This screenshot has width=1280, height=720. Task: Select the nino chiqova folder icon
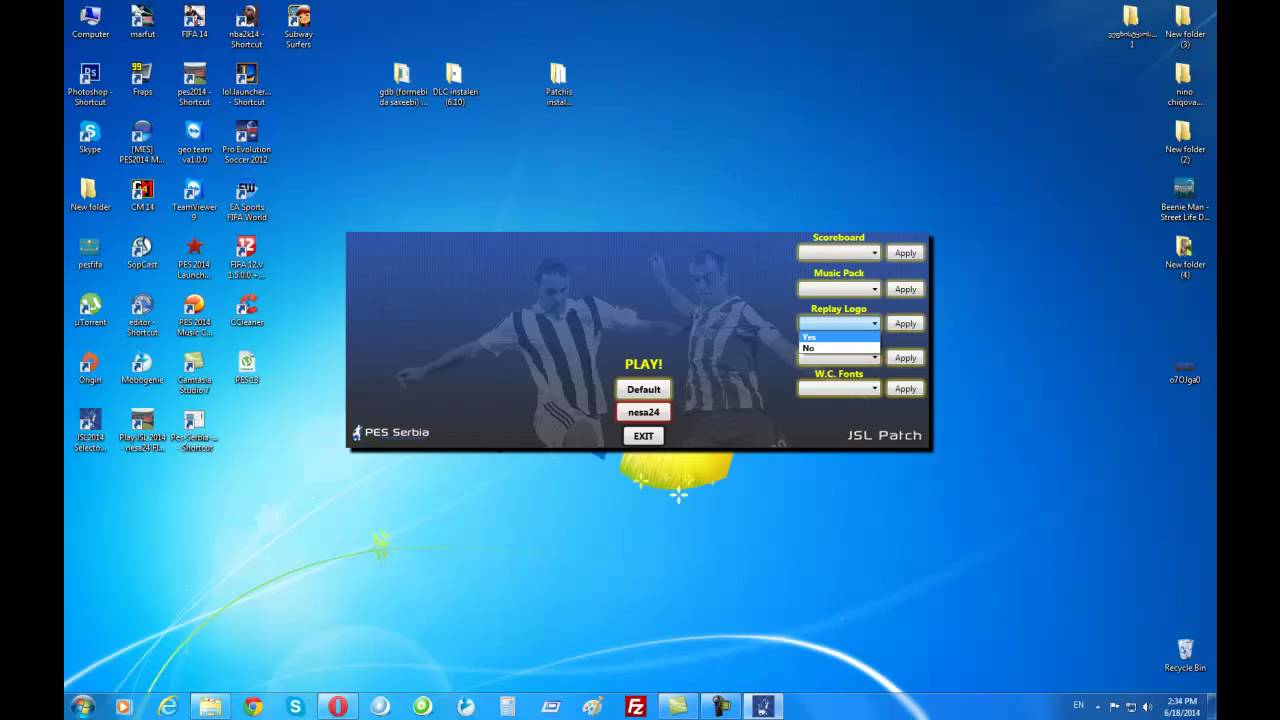(1184, 85)
